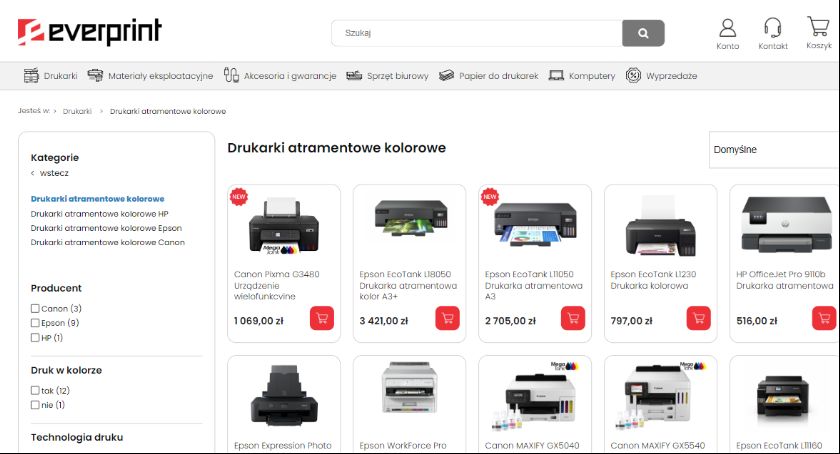Click the 516,00 zł price
This screenshot has width=840, height=454.
click(756, 321)
